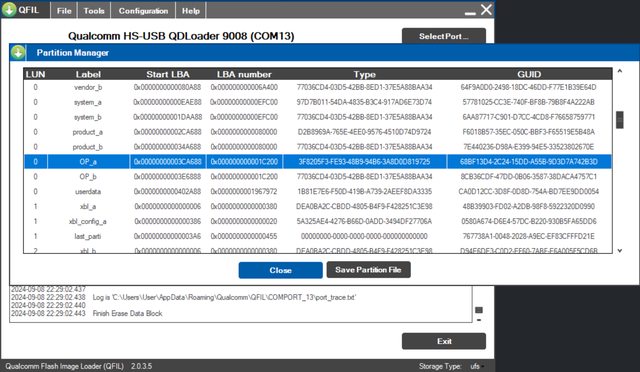
Task: Click the minus icon below log square
Action: pyautogui.click(x=479, y=320)
